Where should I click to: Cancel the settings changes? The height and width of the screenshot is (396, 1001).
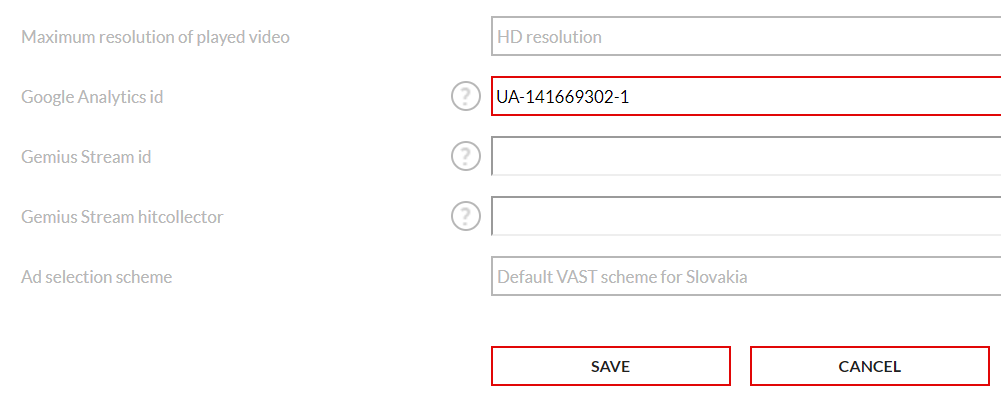point(869,366)
